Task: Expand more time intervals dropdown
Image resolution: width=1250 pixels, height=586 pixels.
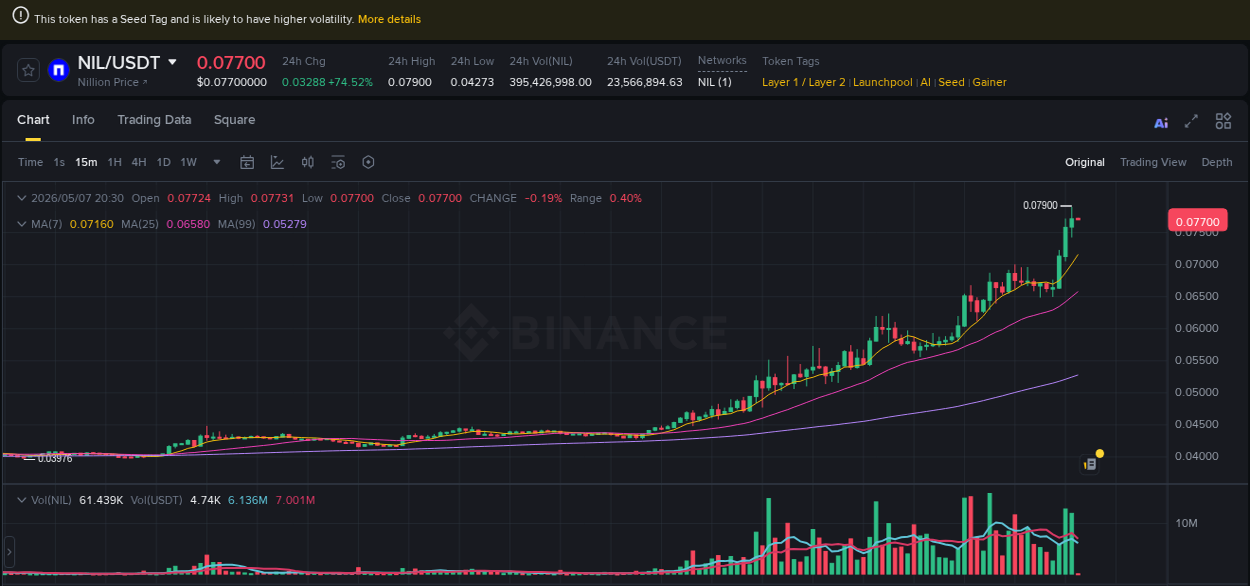Action: point(215,162)
